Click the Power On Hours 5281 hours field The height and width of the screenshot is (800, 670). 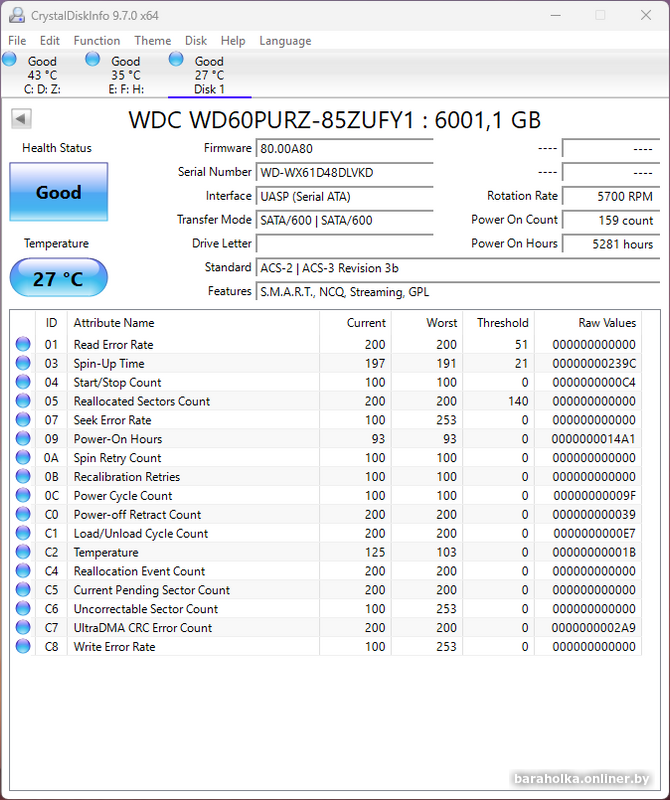pyautogui.click(x=611, y=244)
